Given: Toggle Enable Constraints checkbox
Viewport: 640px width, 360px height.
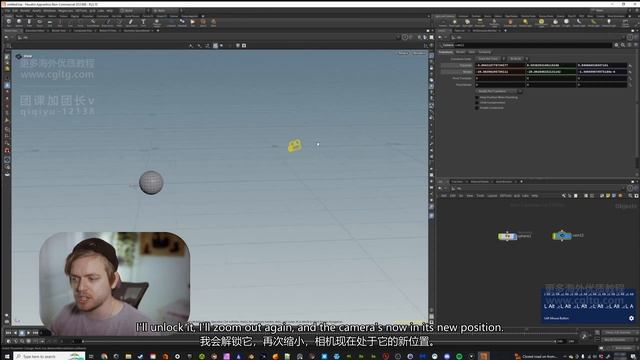Looking at the screenshot, I should (477, 108).
